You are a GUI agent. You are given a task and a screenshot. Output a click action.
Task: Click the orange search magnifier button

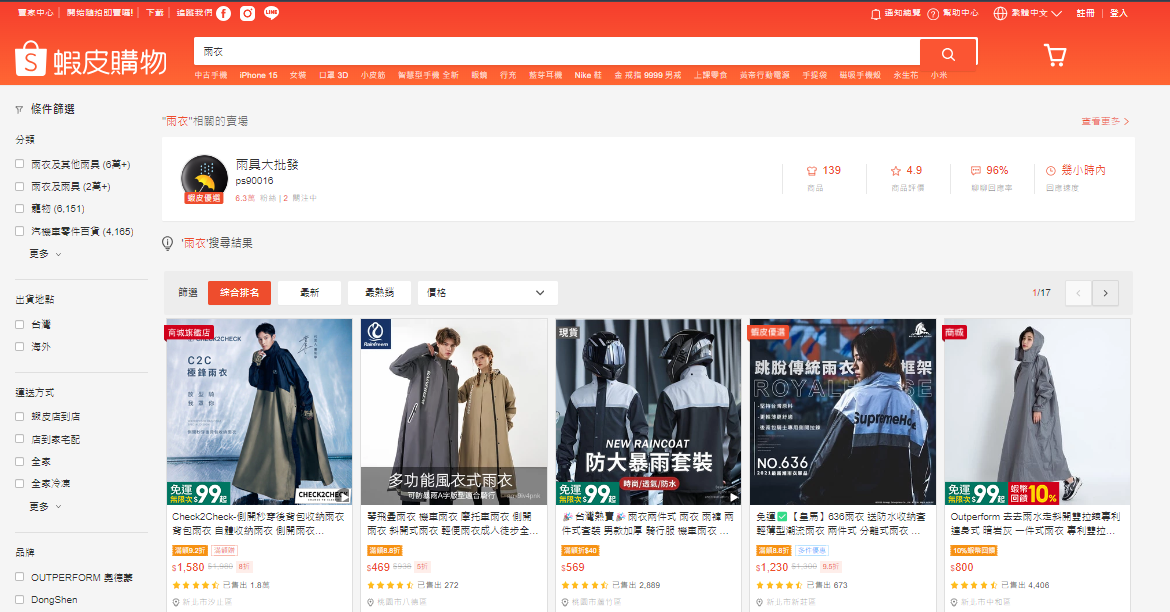tap(948, 54)
